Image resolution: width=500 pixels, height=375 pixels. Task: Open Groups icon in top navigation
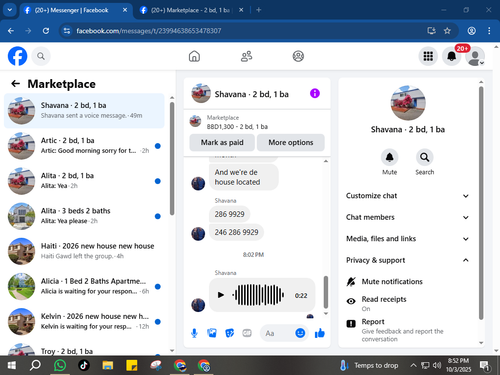coord(298,56)
